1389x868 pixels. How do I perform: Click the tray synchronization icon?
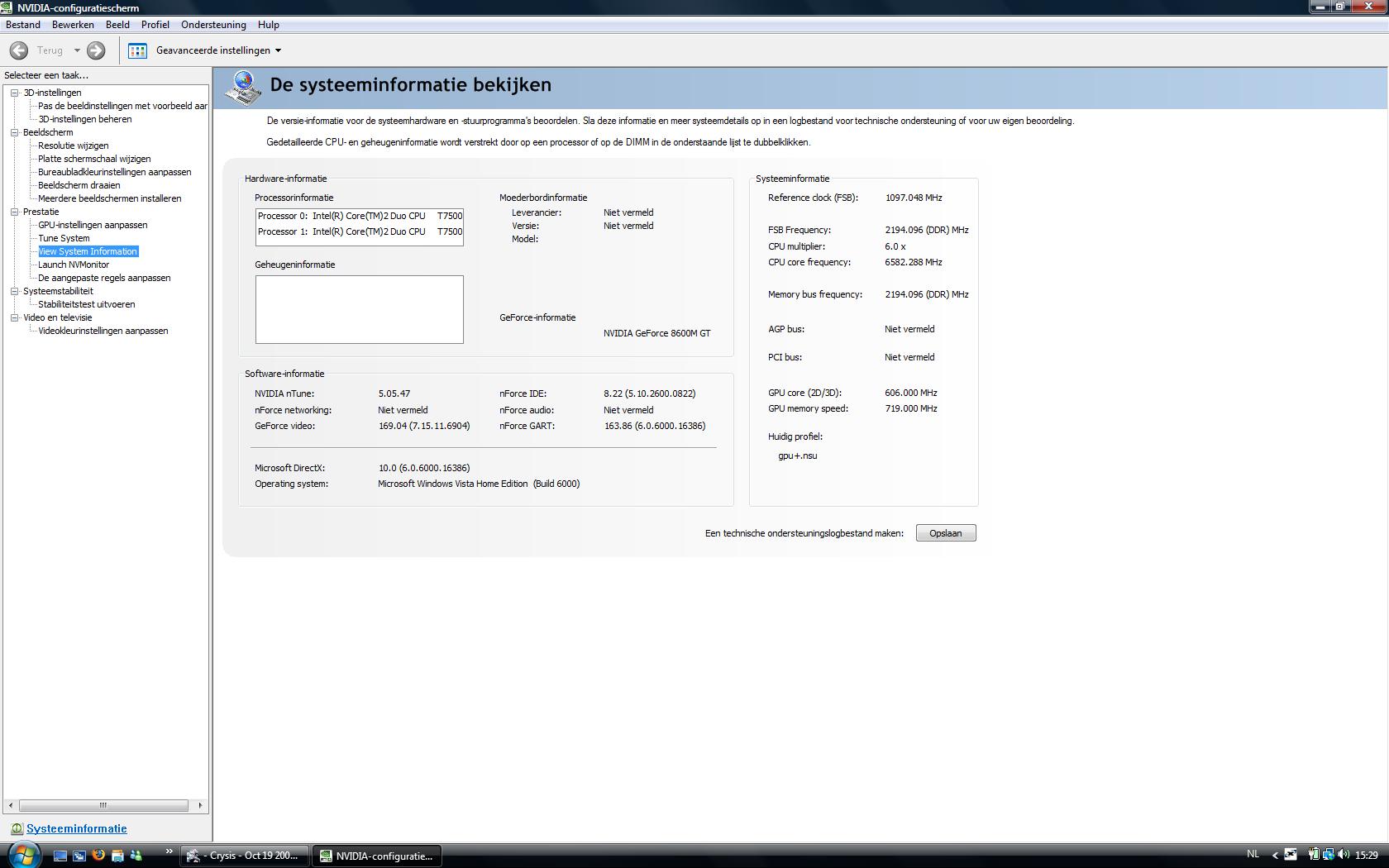pos(1291,855)
